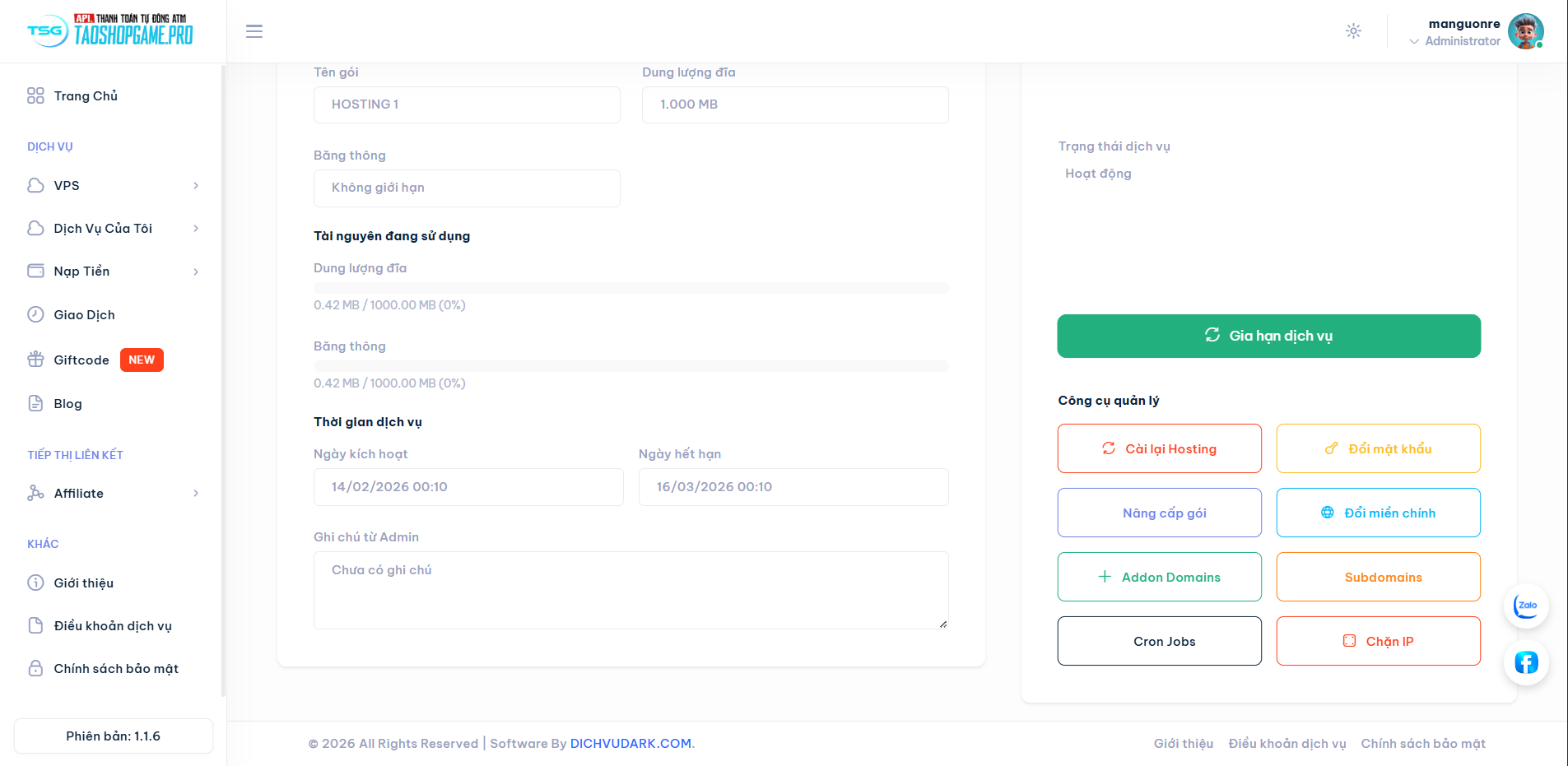Screen dimensions: 1568x766
Task: Click the TaoShopGame.pro logo
Action: [x=110, y=31]
